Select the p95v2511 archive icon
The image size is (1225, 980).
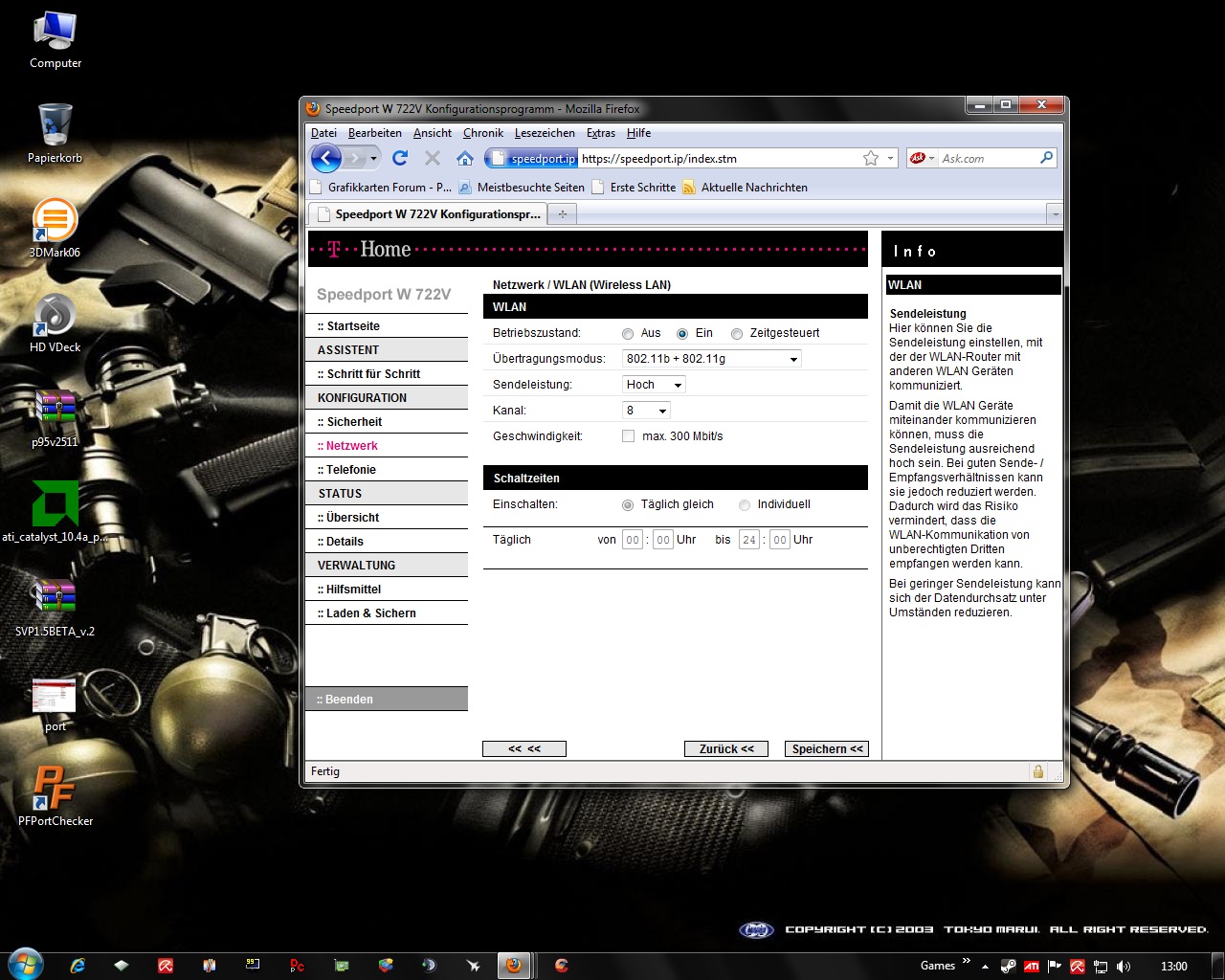pos(56,418)
